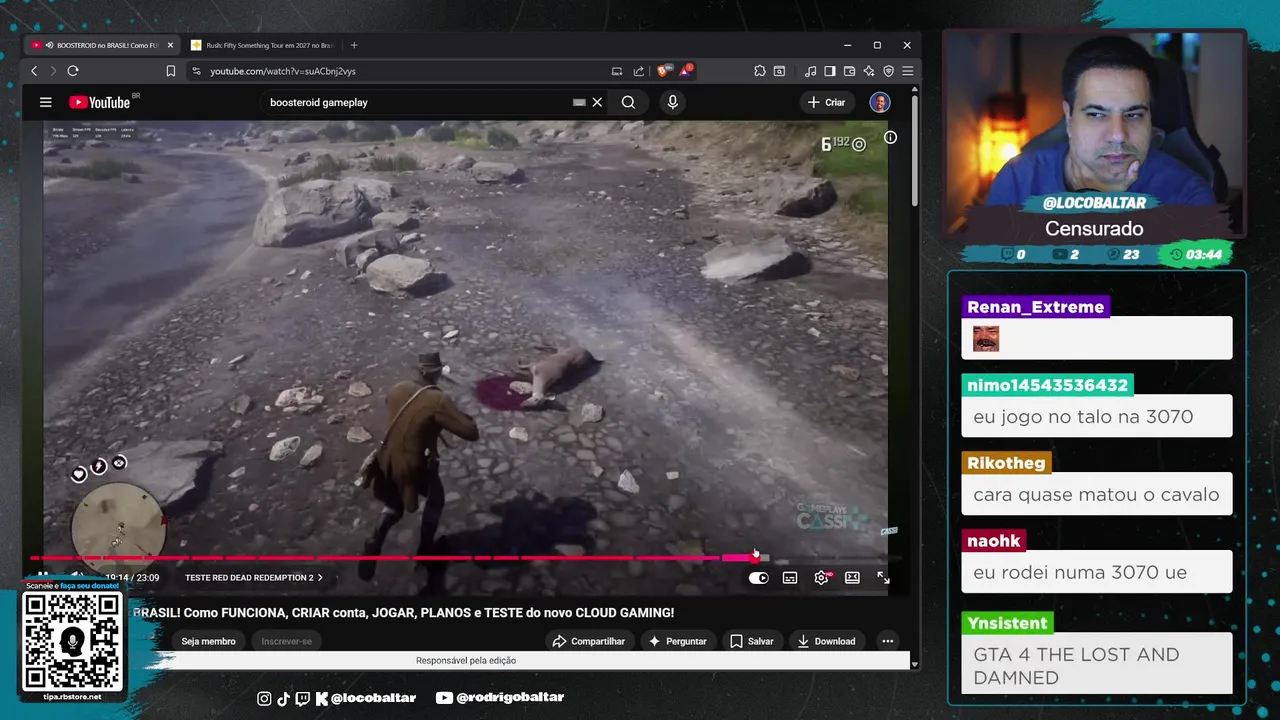Image resolution: width=1280 pixels, height=720 pixels.
Task: Click chat message 'cara quase matou o cavalo'
Action: pyautogui.click(x=1097, y=494)
